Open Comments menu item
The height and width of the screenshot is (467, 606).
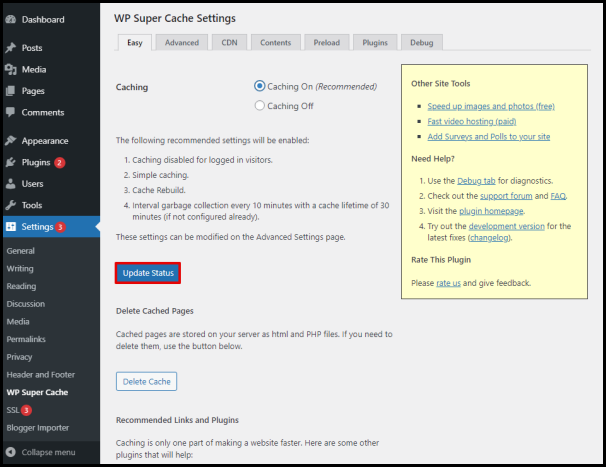(43, 112)
